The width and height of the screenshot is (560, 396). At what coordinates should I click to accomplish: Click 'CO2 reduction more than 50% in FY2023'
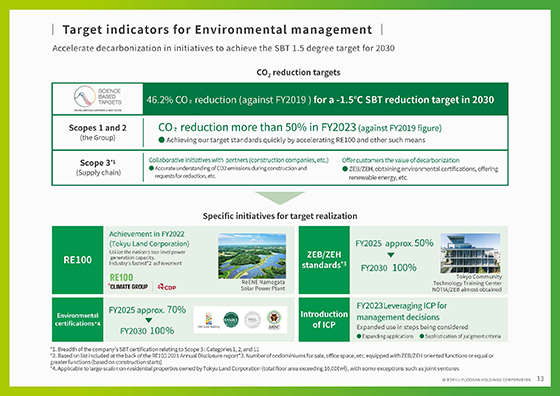(x=300, y=127)
